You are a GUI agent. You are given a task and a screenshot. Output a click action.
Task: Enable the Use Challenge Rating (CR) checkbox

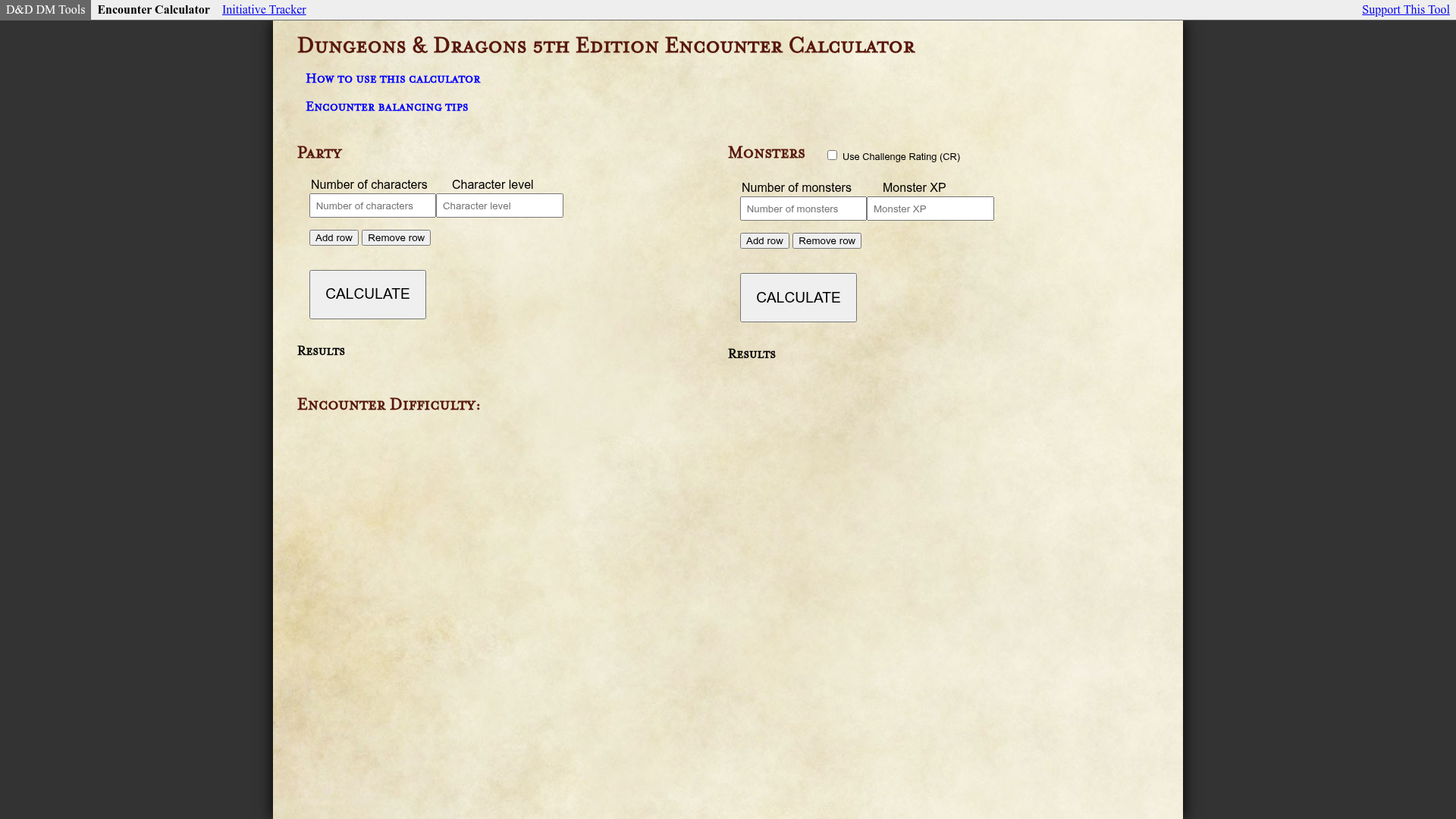832,155
